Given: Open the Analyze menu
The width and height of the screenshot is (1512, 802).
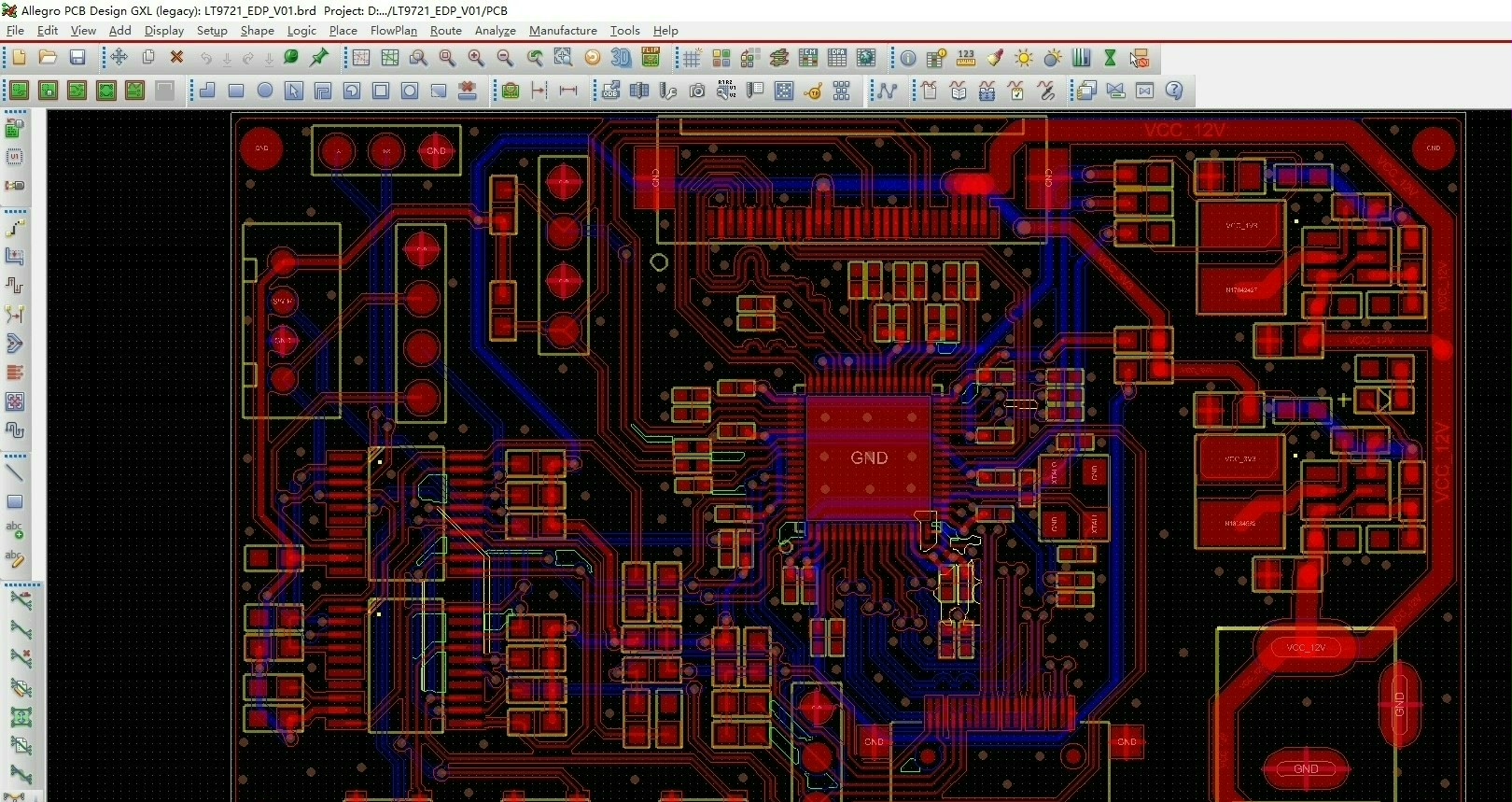Looking at the screenshot, I should 496,31.
